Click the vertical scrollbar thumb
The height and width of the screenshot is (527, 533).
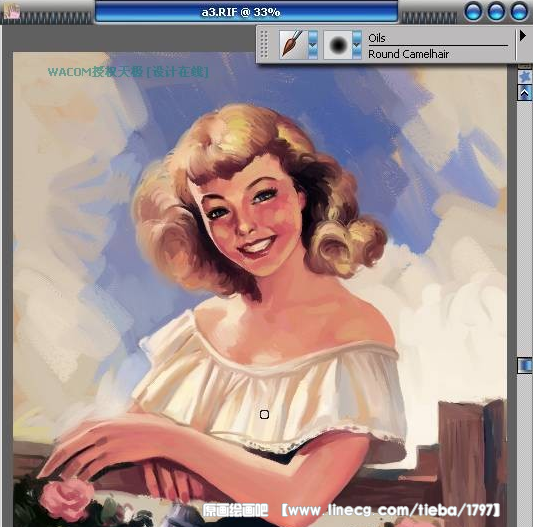click(x=525, y=366)
